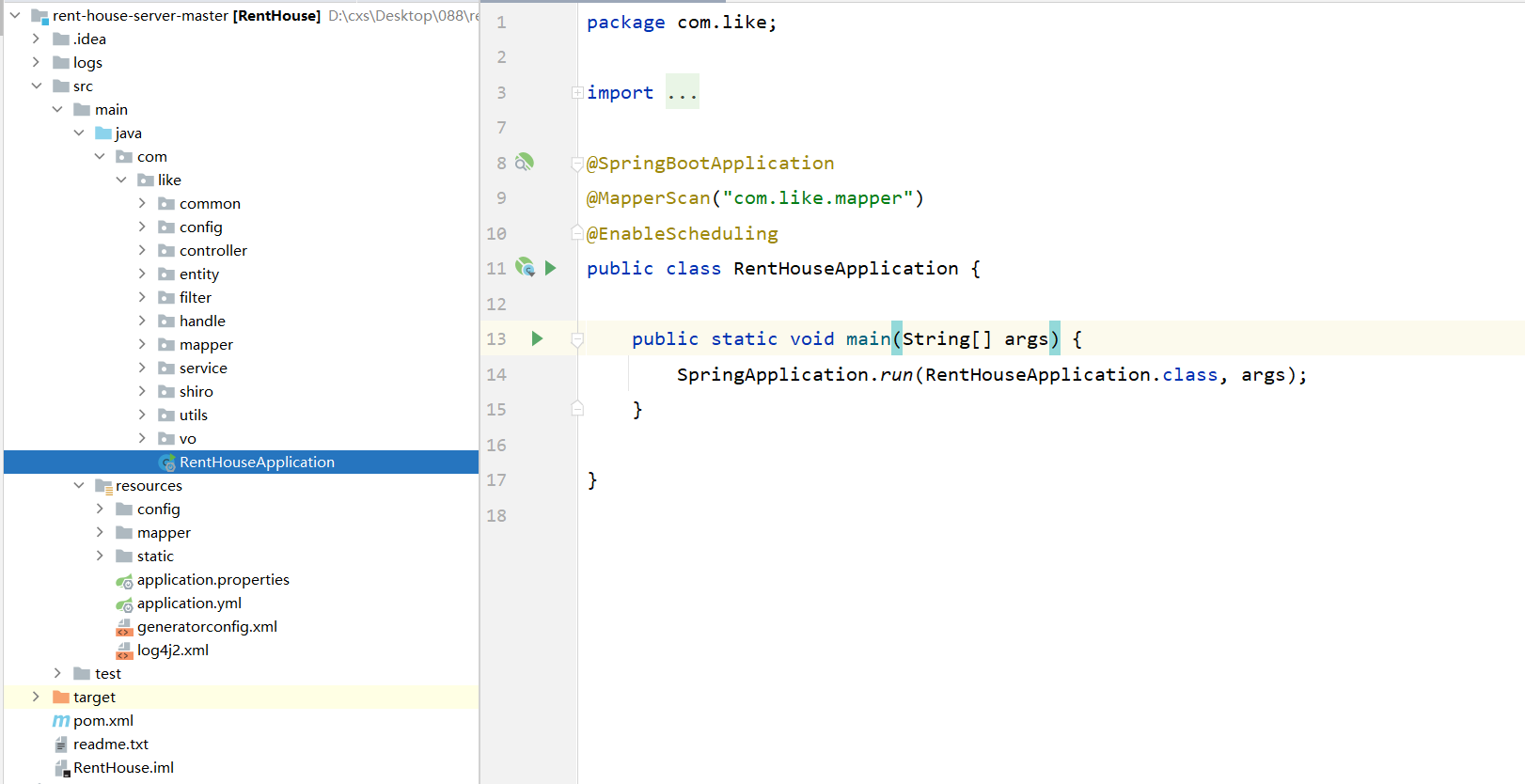Click the closing fold marker on line 15

[x=577, y=409]
